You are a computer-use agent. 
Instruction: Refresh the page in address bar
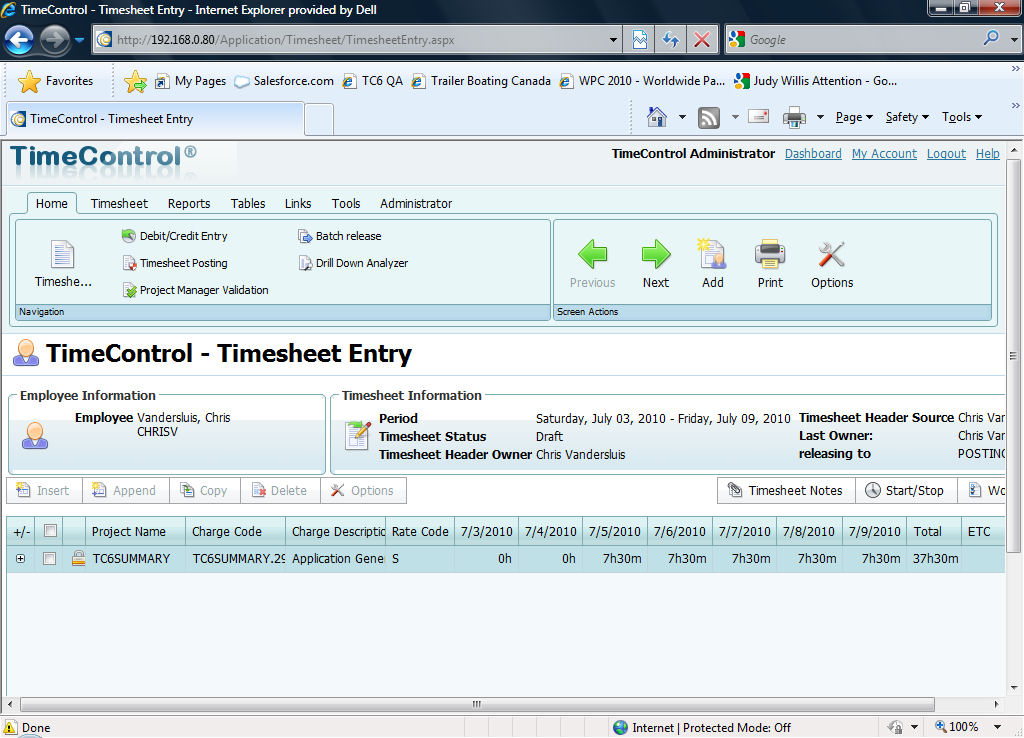671,40
